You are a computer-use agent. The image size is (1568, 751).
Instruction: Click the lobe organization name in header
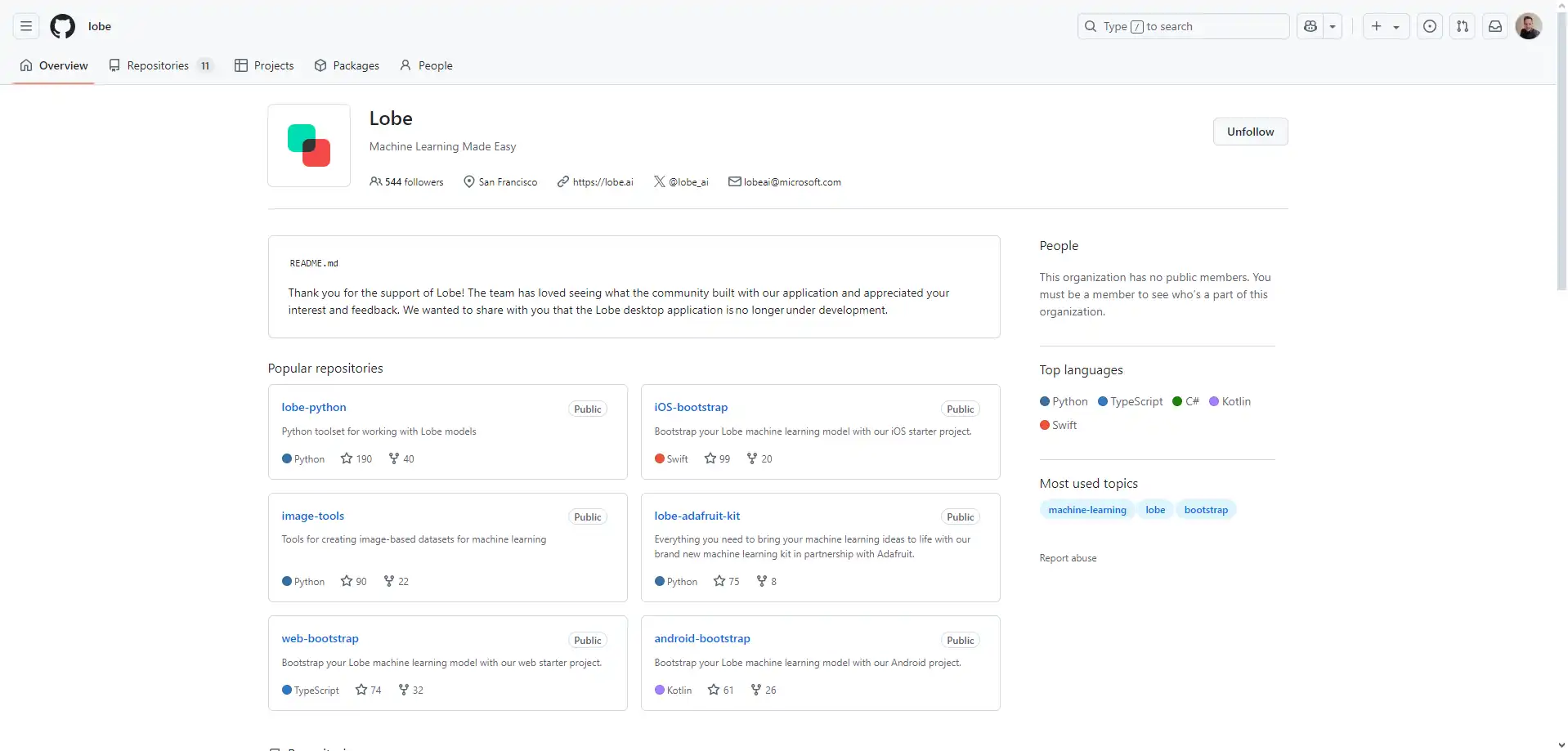tap(100, 26)
